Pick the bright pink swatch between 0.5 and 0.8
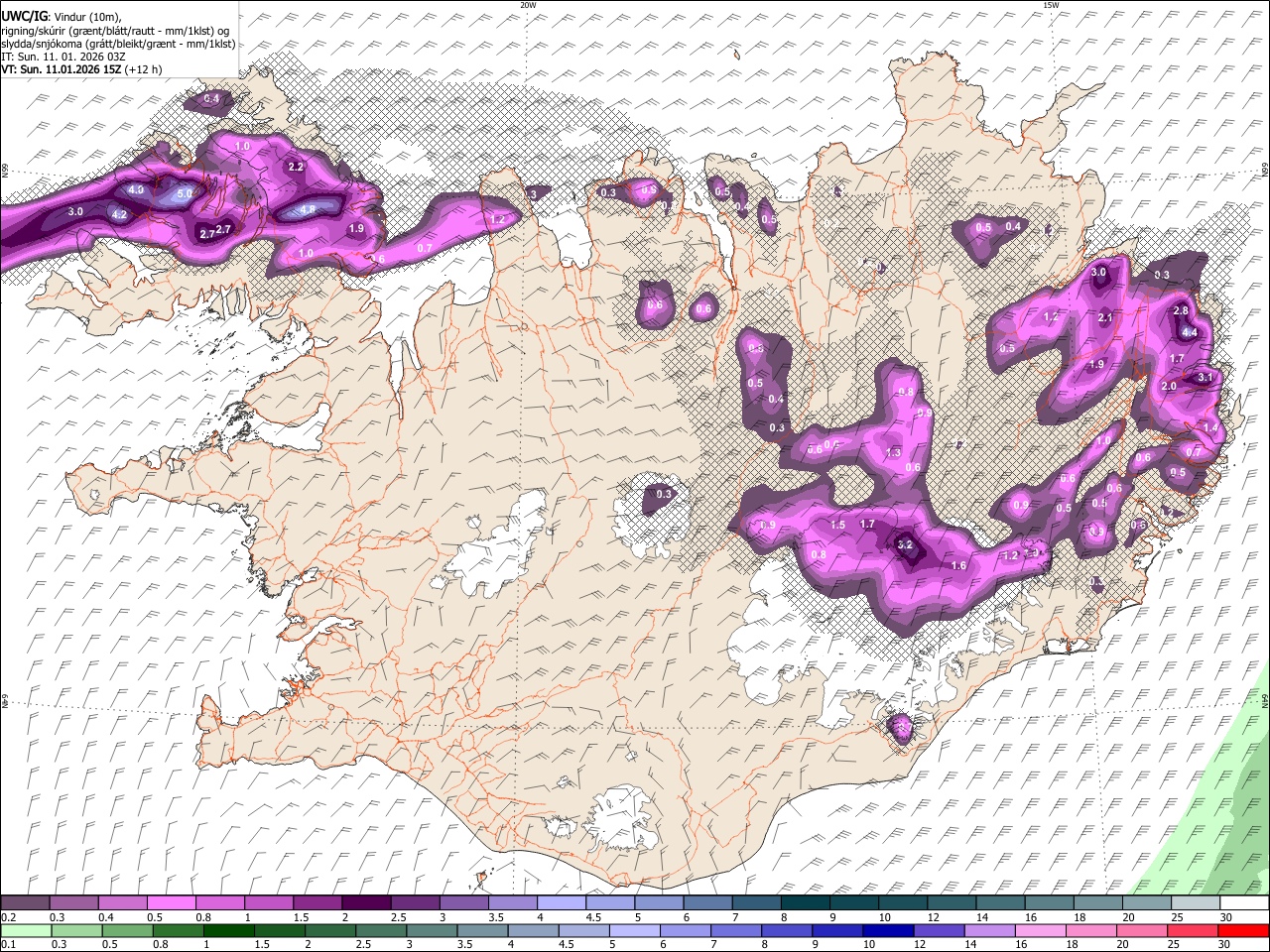The height and width of the screenshot is (952, 1270). click(172, 903)
